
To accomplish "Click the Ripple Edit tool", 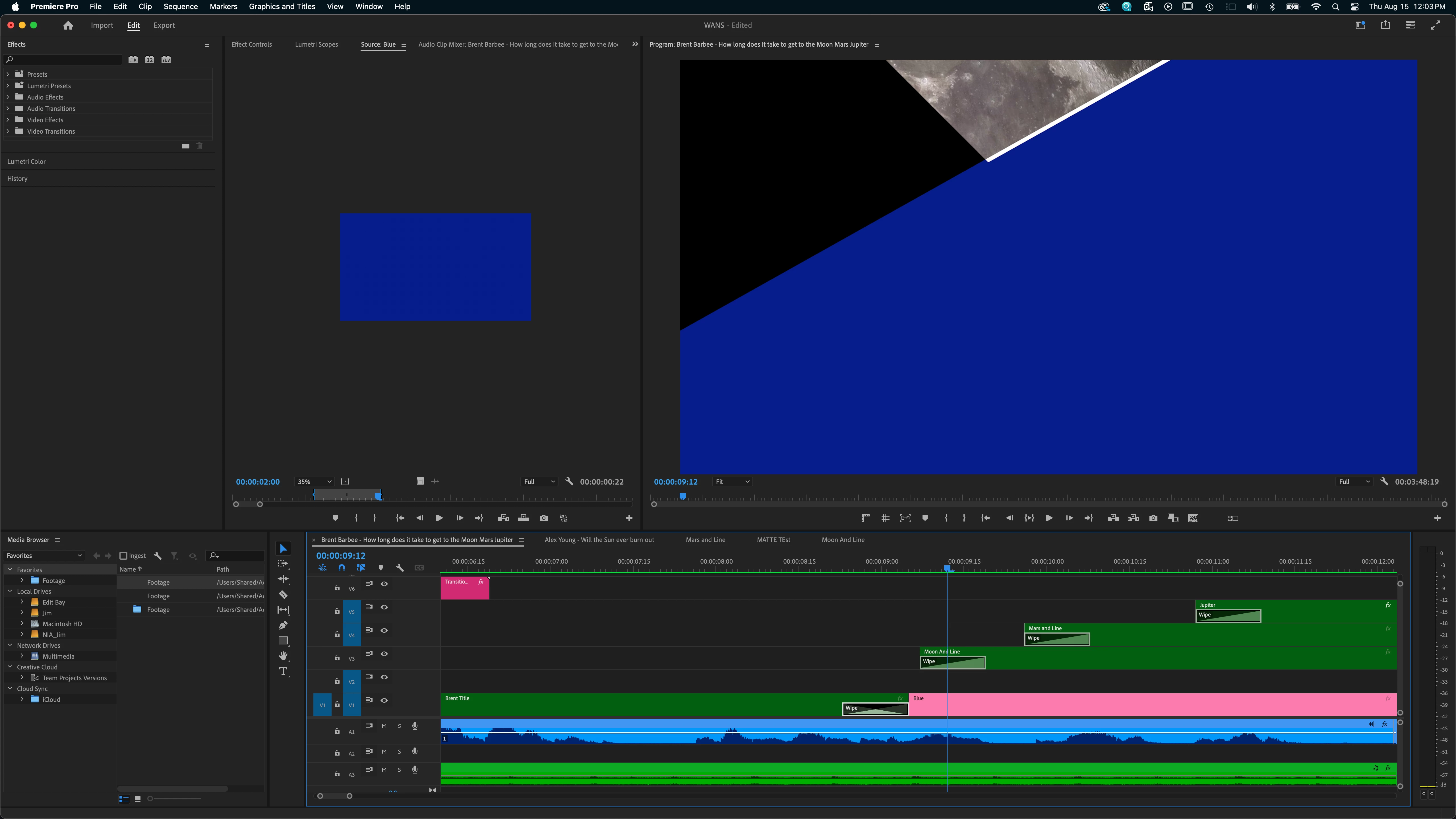I will (x=283, y=579).
